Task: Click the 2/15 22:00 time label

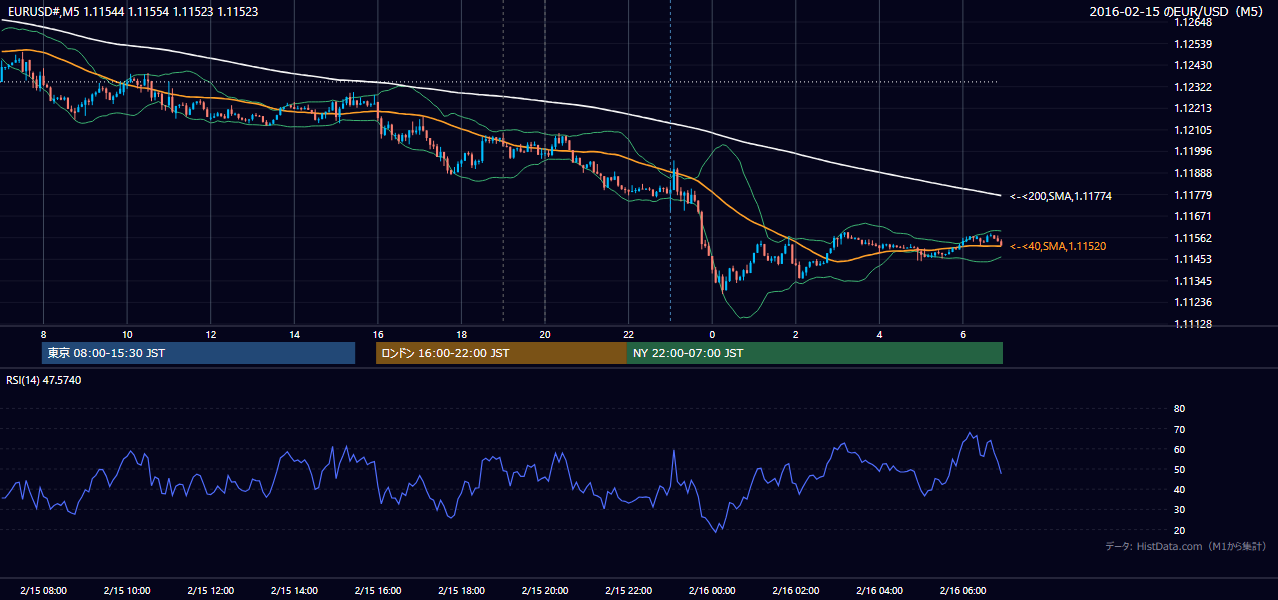Action: click(628, 590)
